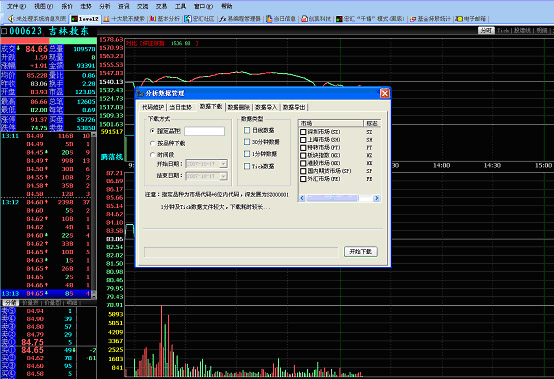
Task: Select the level2 toolbar item
Action: [x=85, y=19]
